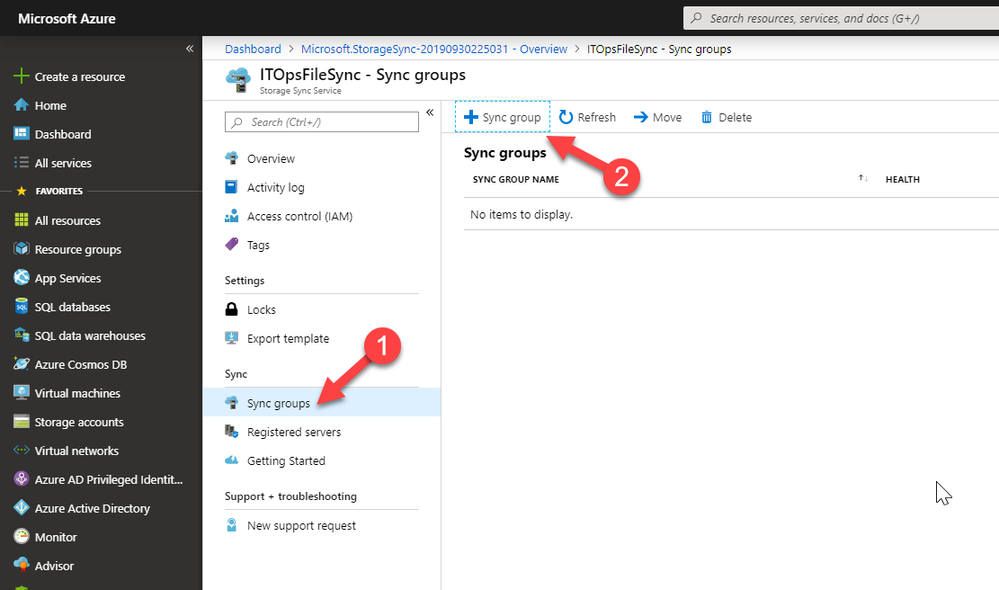Click the resource menu Search (Ctrl+/) field

click(322, 122)
